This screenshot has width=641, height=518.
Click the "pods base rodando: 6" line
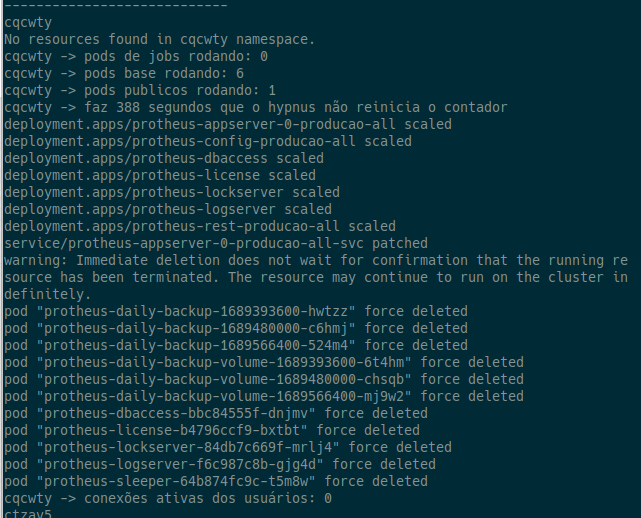(124, 73)
